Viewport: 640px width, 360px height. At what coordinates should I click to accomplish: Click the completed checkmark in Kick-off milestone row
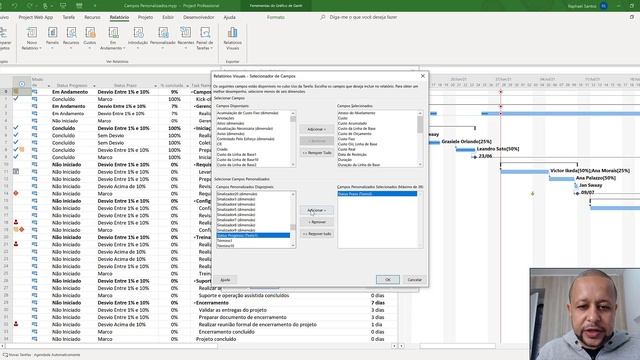16,99
